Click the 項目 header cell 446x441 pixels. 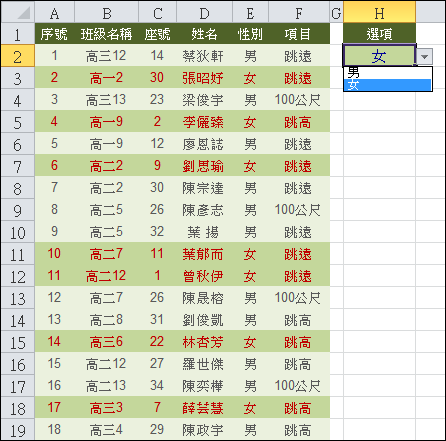tap(299, 34)
